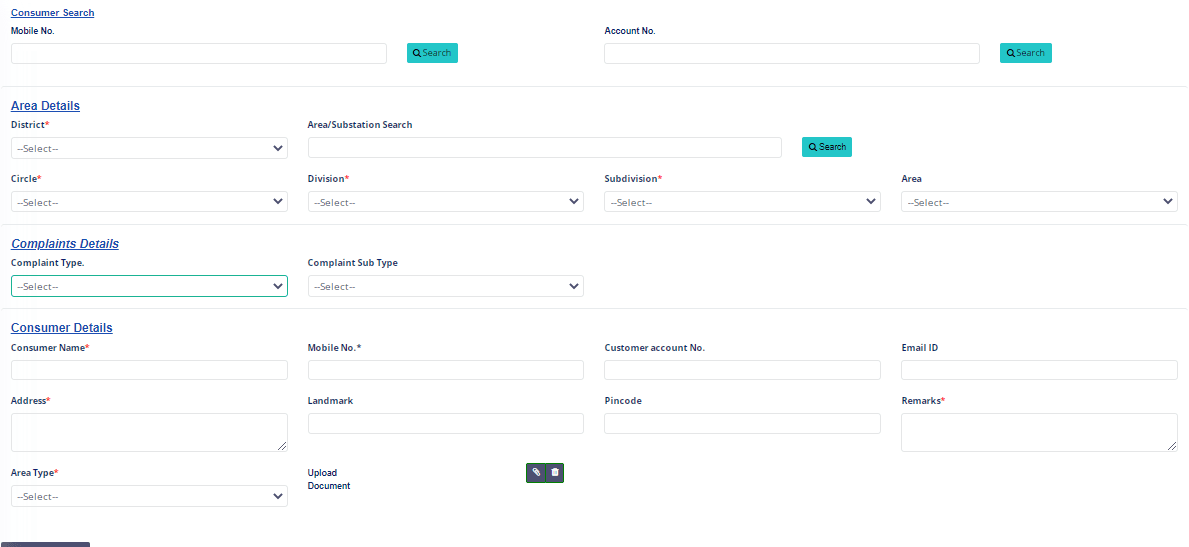Click into the Email ID field
Viewport: 1189px width, 547px height.
(1039, 370)
